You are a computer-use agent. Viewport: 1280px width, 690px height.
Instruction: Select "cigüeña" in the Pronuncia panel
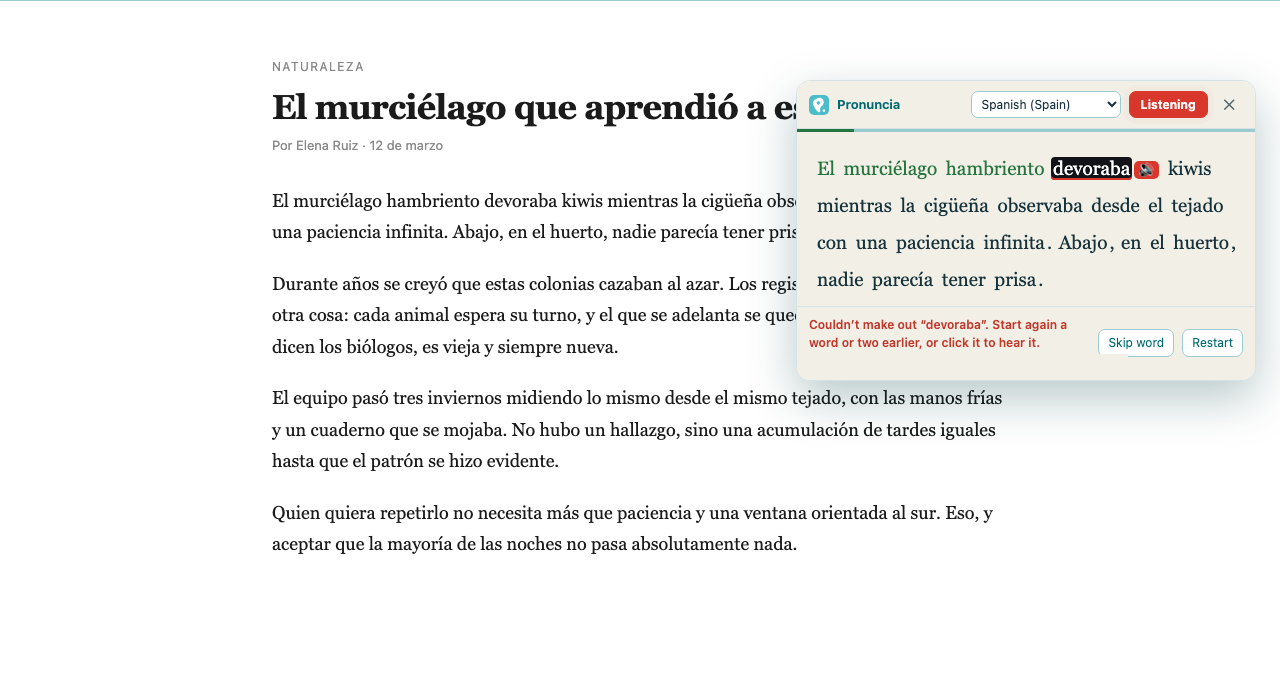957,206
